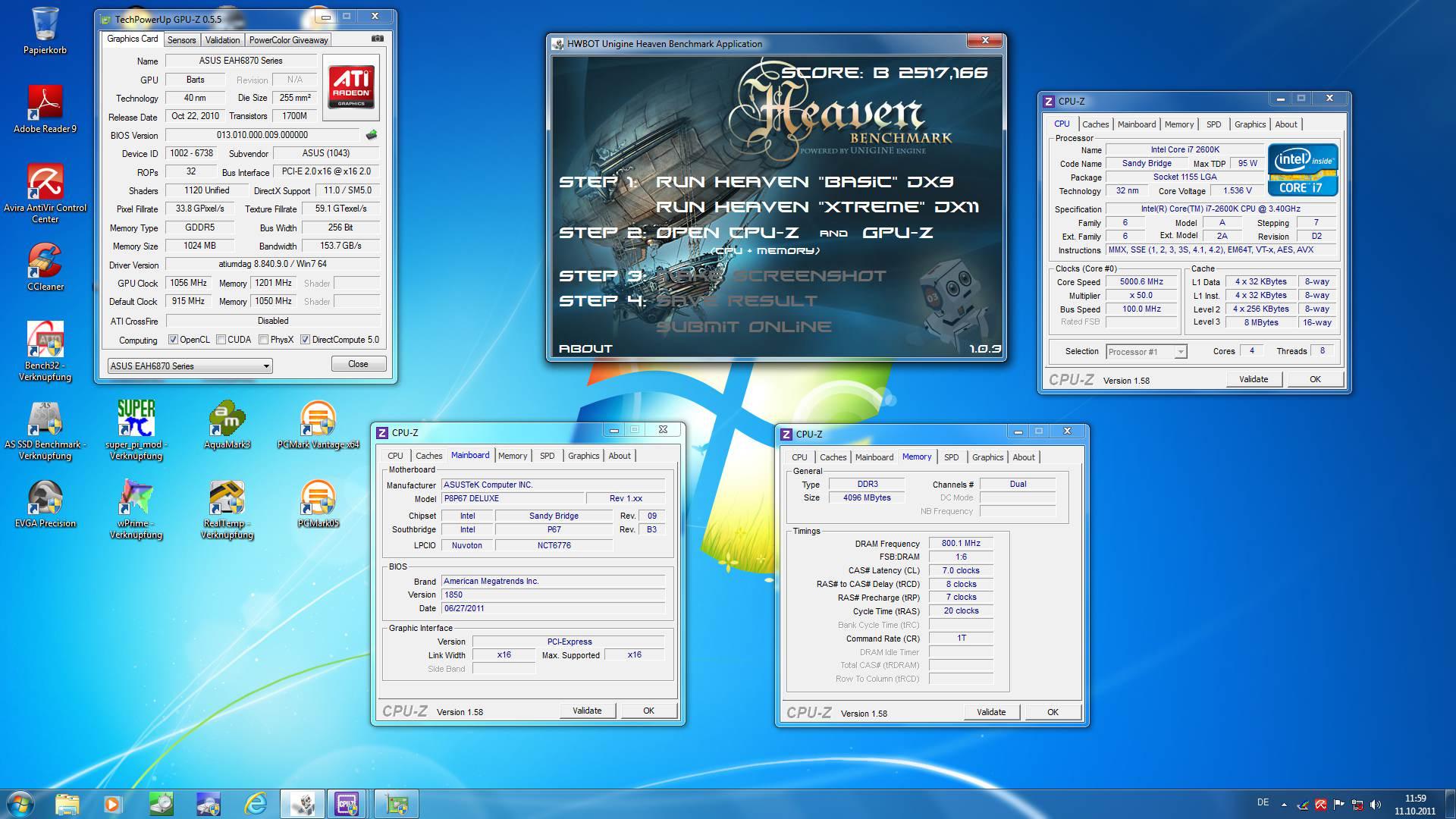Select the CPU tab in the CPU-Z Mainboard window

(x=395, y=456)
